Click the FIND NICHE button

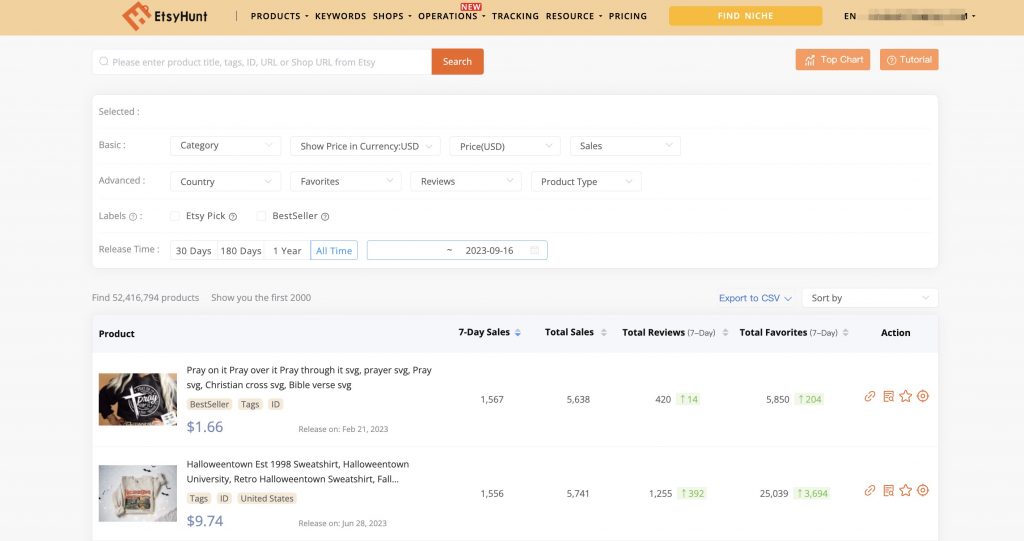(745, 16)
